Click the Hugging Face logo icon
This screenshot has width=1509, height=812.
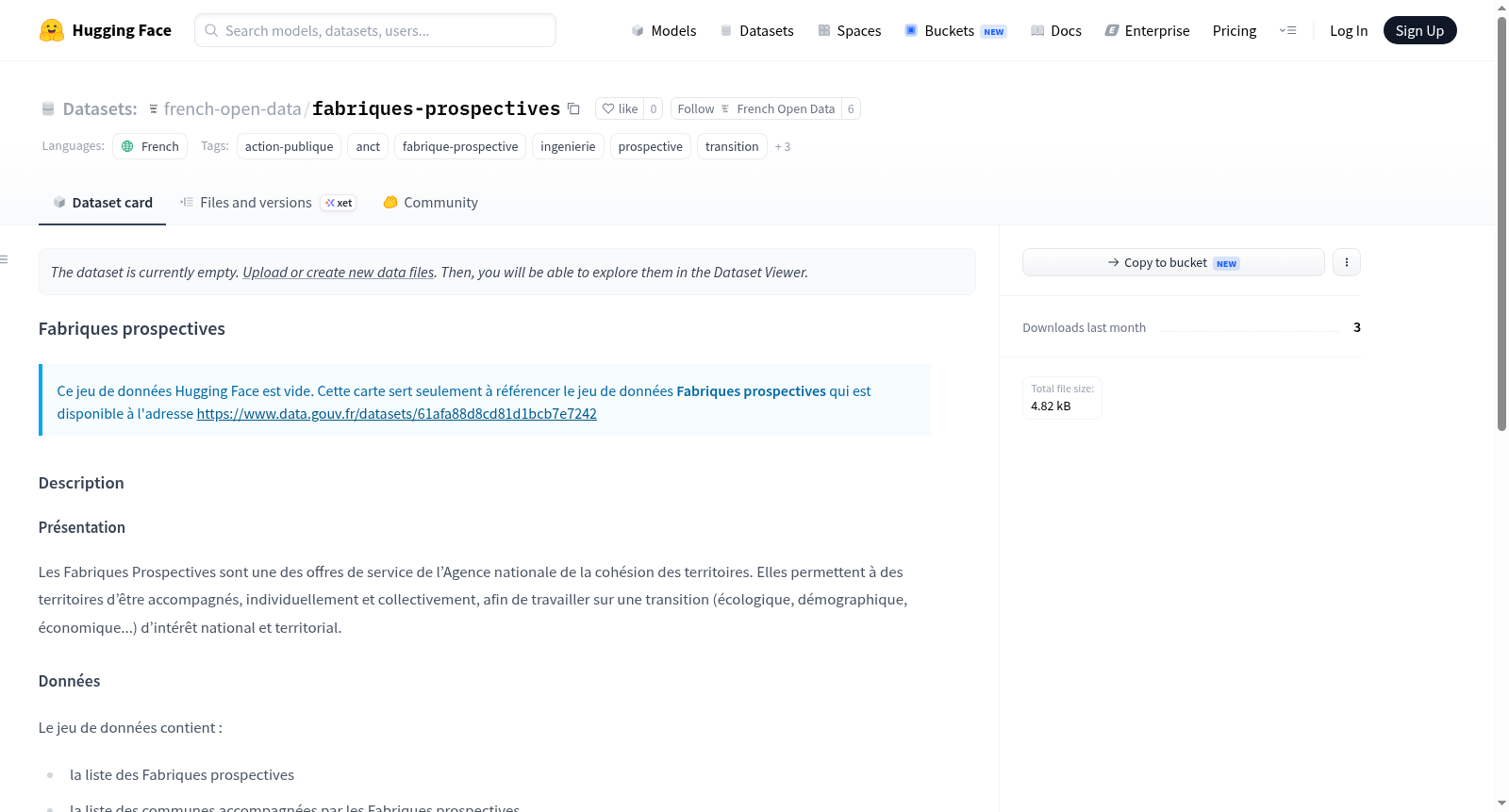(x=52, y=30)
